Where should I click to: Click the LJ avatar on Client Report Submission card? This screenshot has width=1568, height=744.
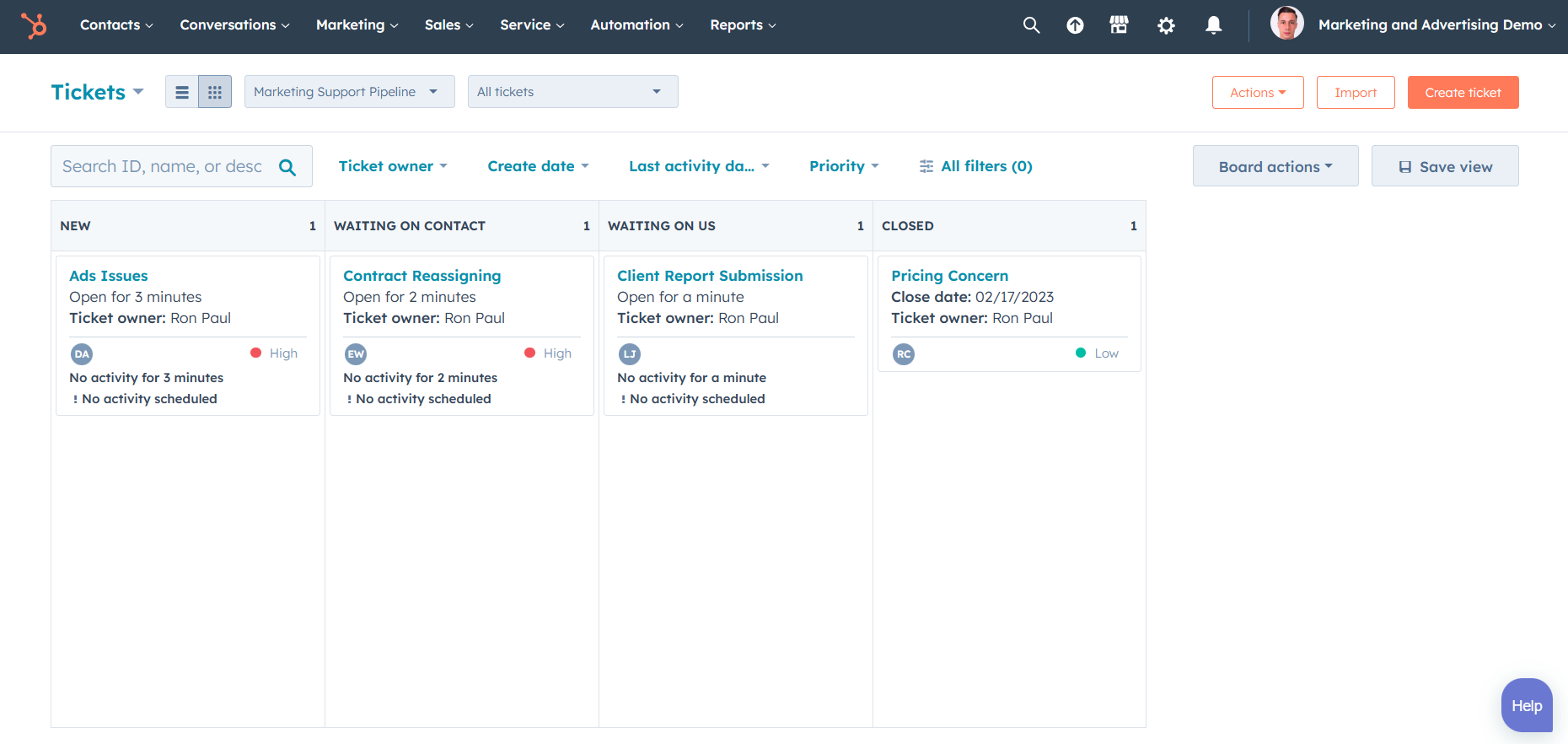[x=630, y=354]
